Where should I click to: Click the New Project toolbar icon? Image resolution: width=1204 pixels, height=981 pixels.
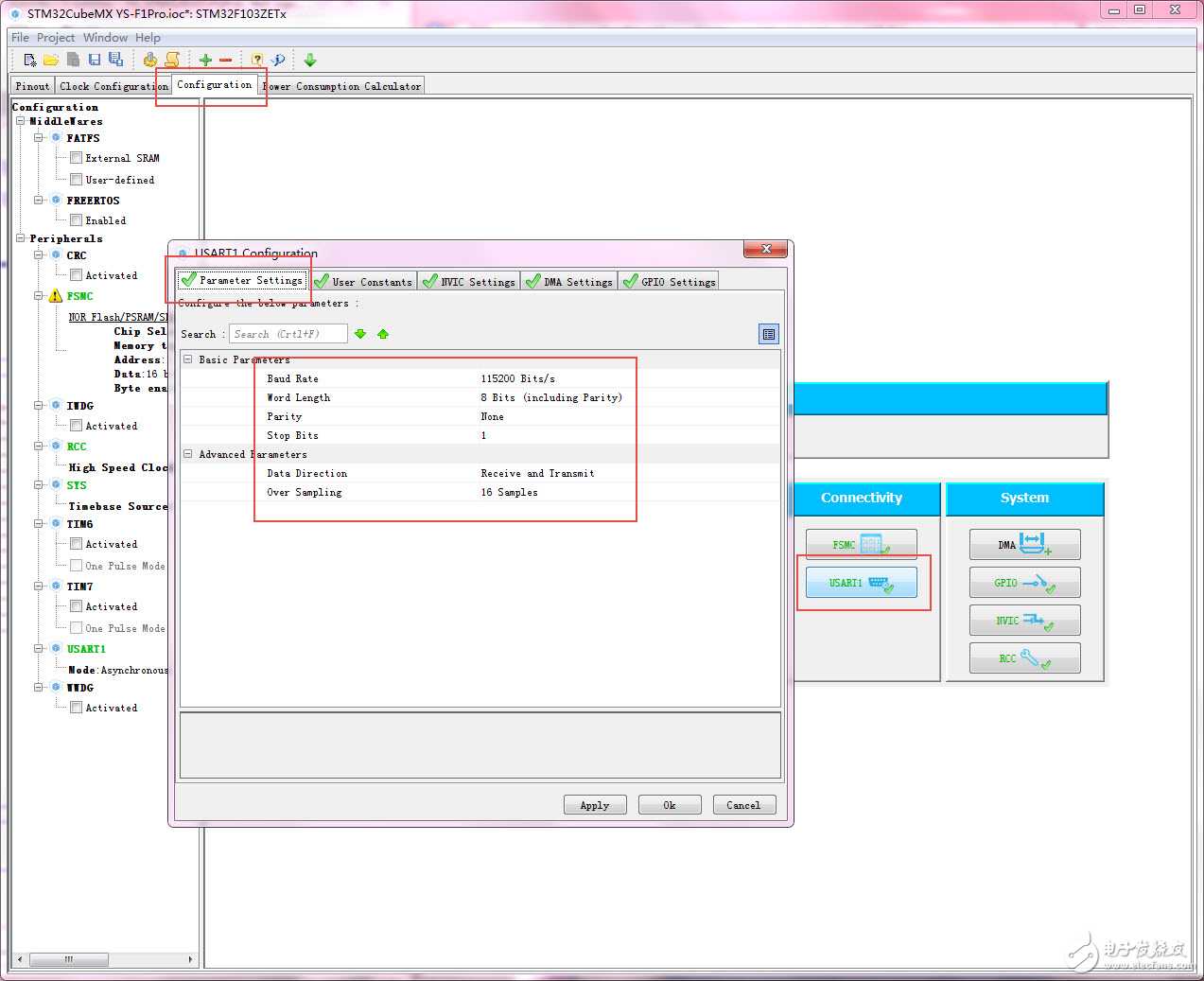30,60
